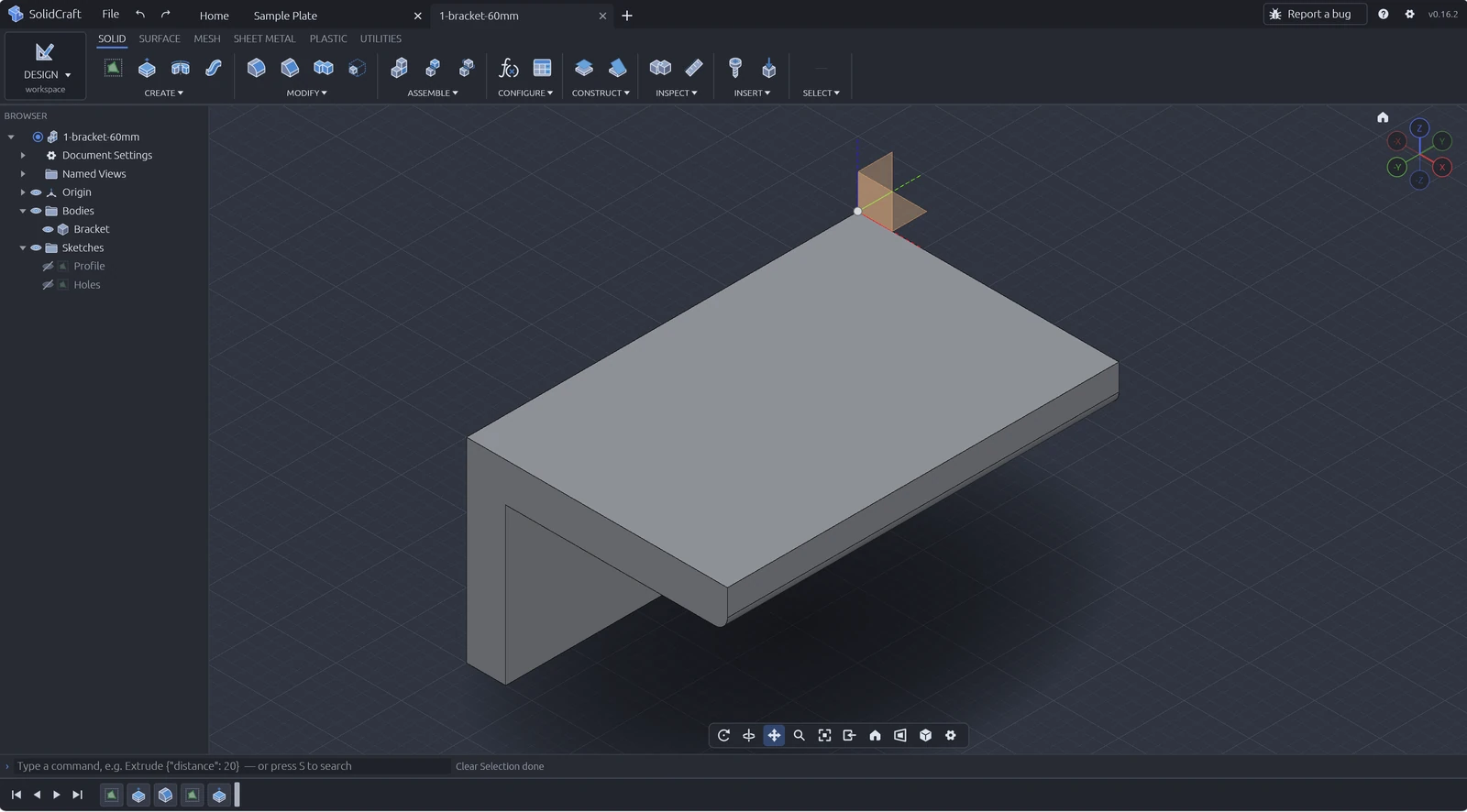Open the CREATE dropdown menu
The image size is (1467, 812).
pyautogui.click(x=164, y=93)
